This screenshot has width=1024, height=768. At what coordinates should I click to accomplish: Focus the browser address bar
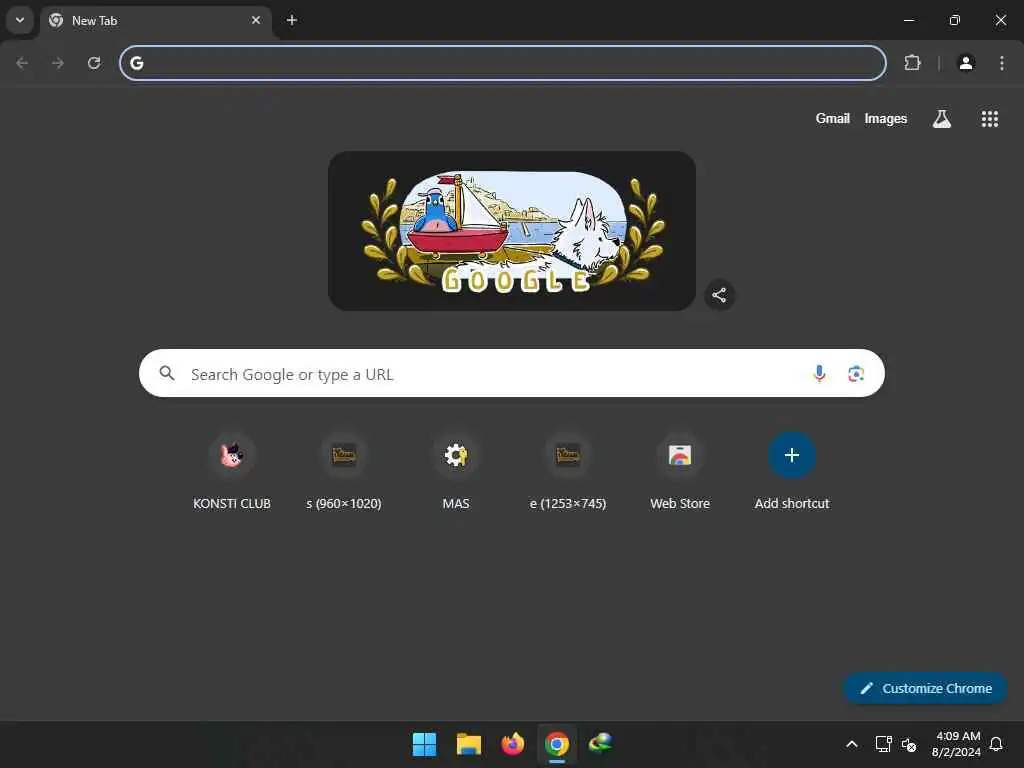coord(502,63)
